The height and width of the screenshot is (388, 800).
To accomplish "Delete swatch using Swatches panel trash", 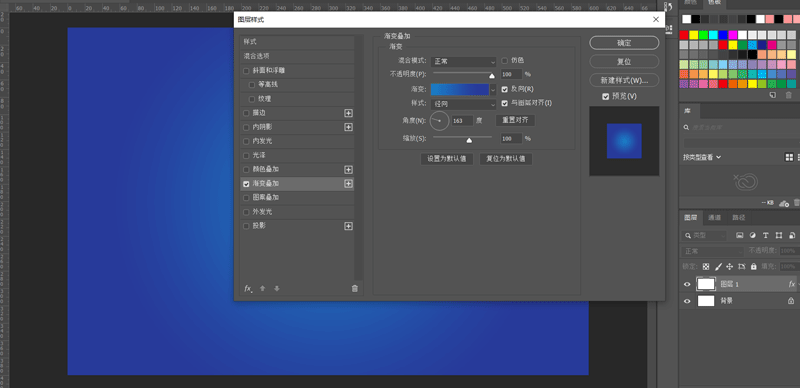I will (788, 95).
